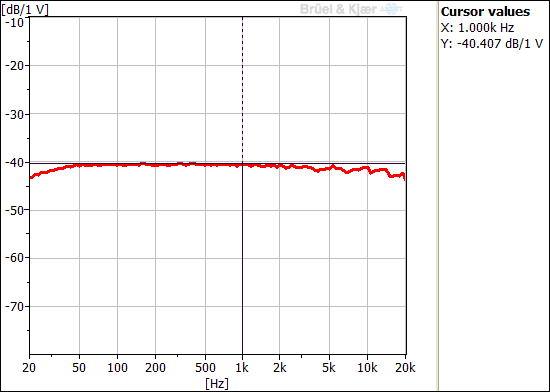Viewport: 550px width, 392px height.
Task: Click the '20' frequency axis label
Action: [x=29, y=368]
